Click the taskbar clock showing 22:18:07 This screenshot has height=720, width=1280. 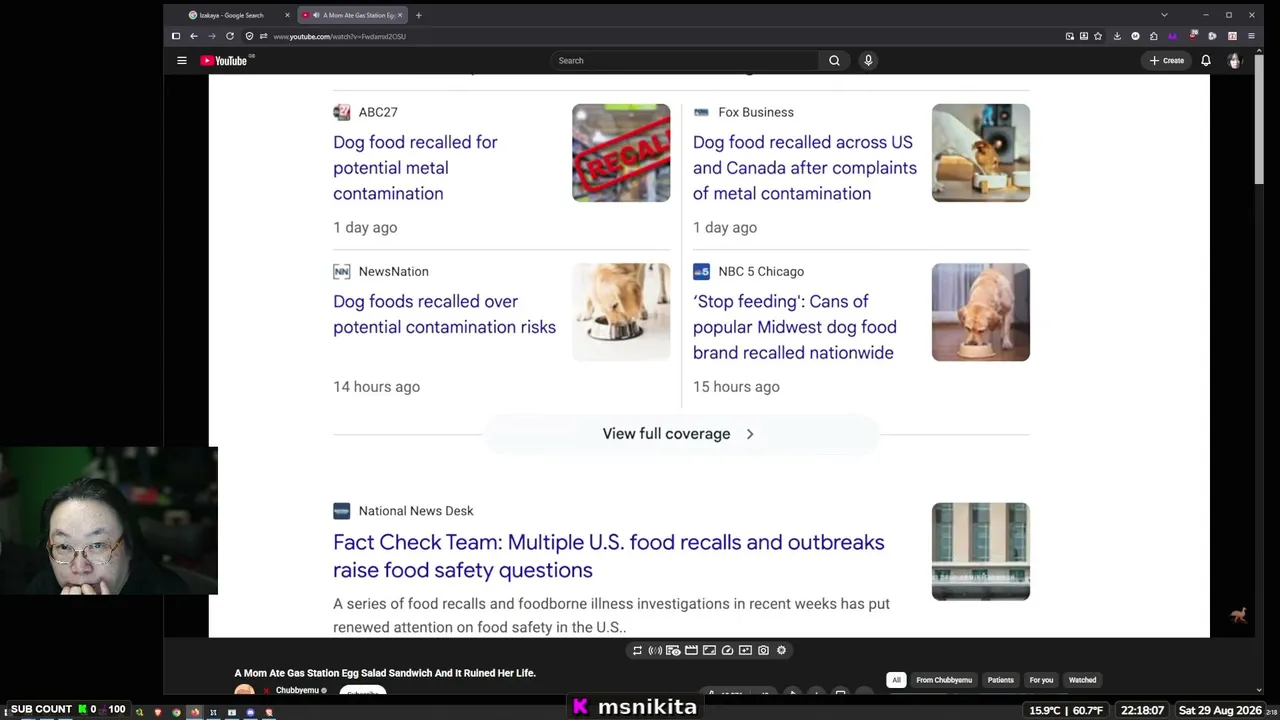1142,710
